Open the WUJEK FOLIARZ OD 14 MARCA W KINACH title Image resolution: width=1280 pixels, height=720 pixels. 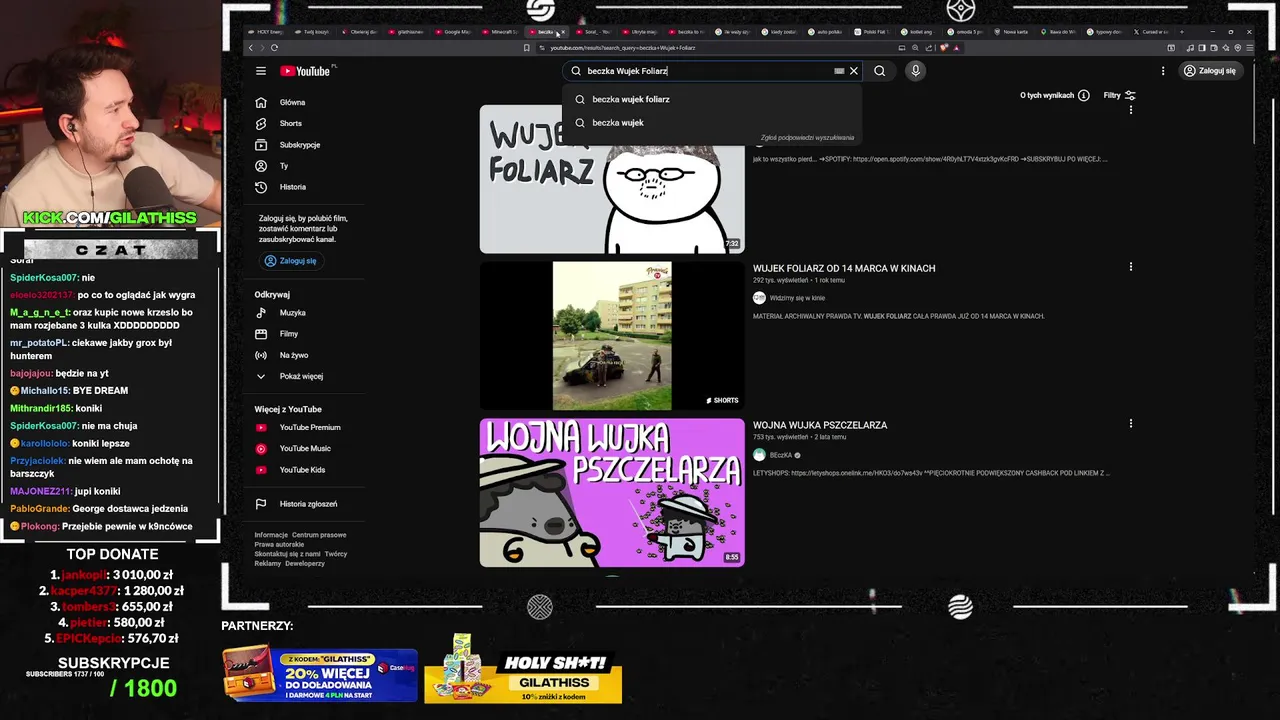tap(844, 268)
